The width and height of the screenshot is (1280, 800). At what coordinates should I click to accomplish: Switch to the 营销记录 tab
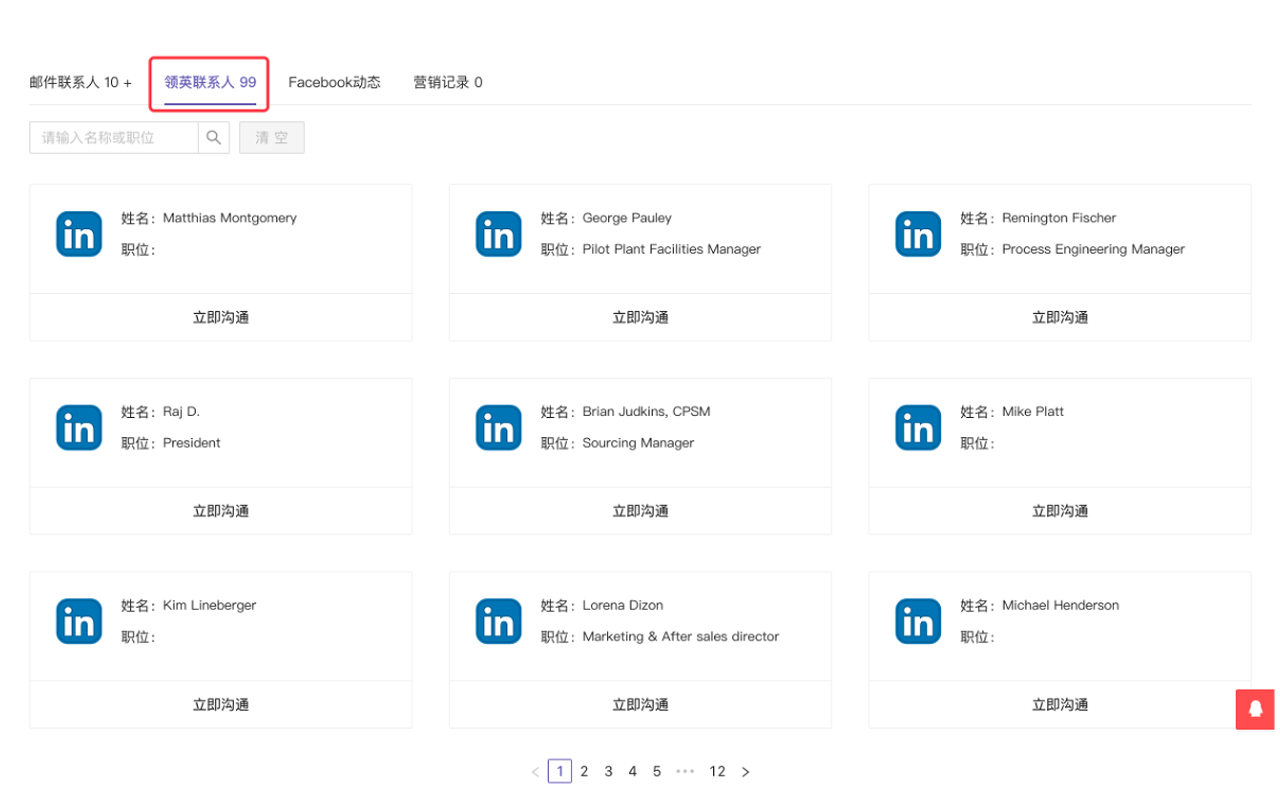click(447, 82)
